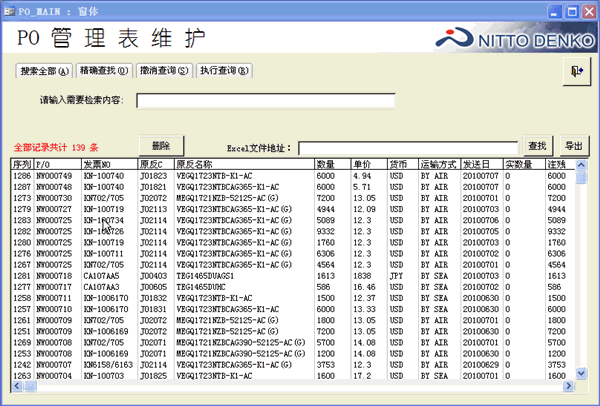Click the 实数量 column header
Viewport: 600px width, 406px height.
[x=524, y=165]
